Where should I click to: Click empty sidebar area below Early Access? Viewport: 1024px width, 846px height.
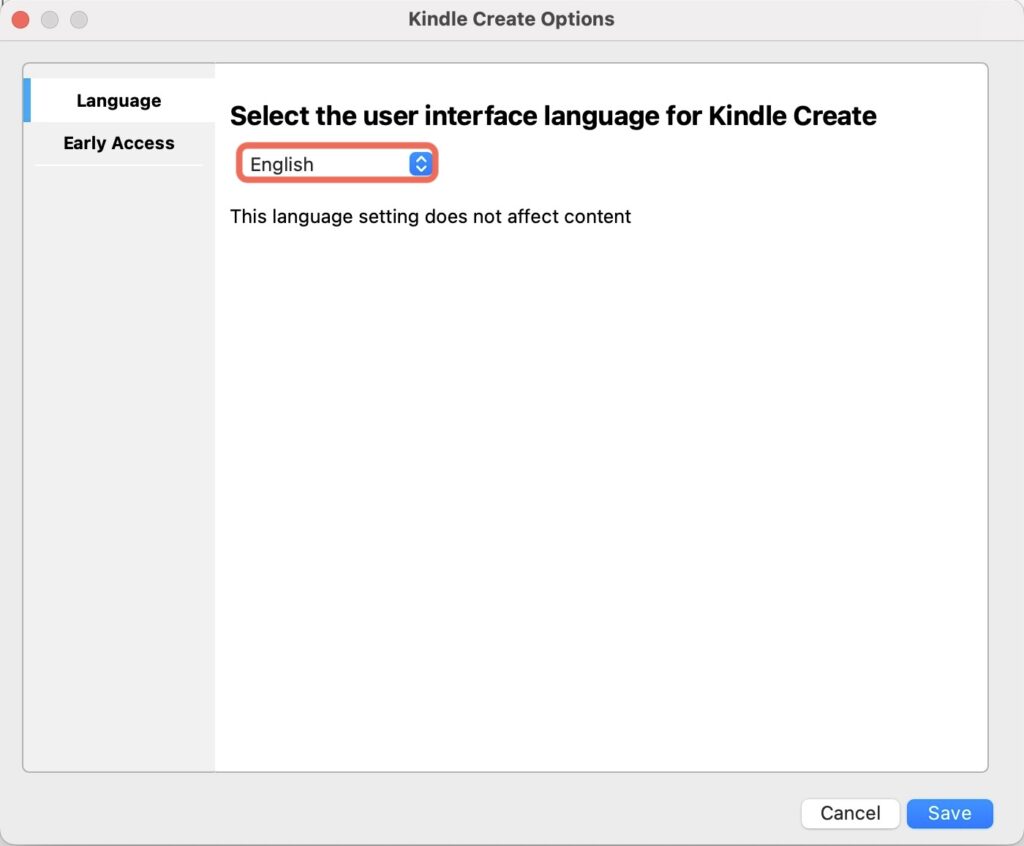(x=118, y=450)
